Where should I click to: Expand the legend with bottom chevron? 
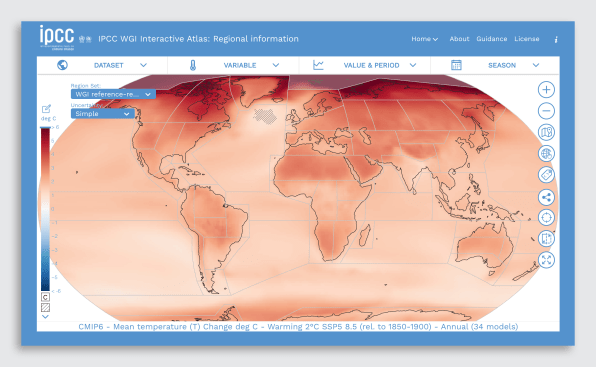[45, 316]
